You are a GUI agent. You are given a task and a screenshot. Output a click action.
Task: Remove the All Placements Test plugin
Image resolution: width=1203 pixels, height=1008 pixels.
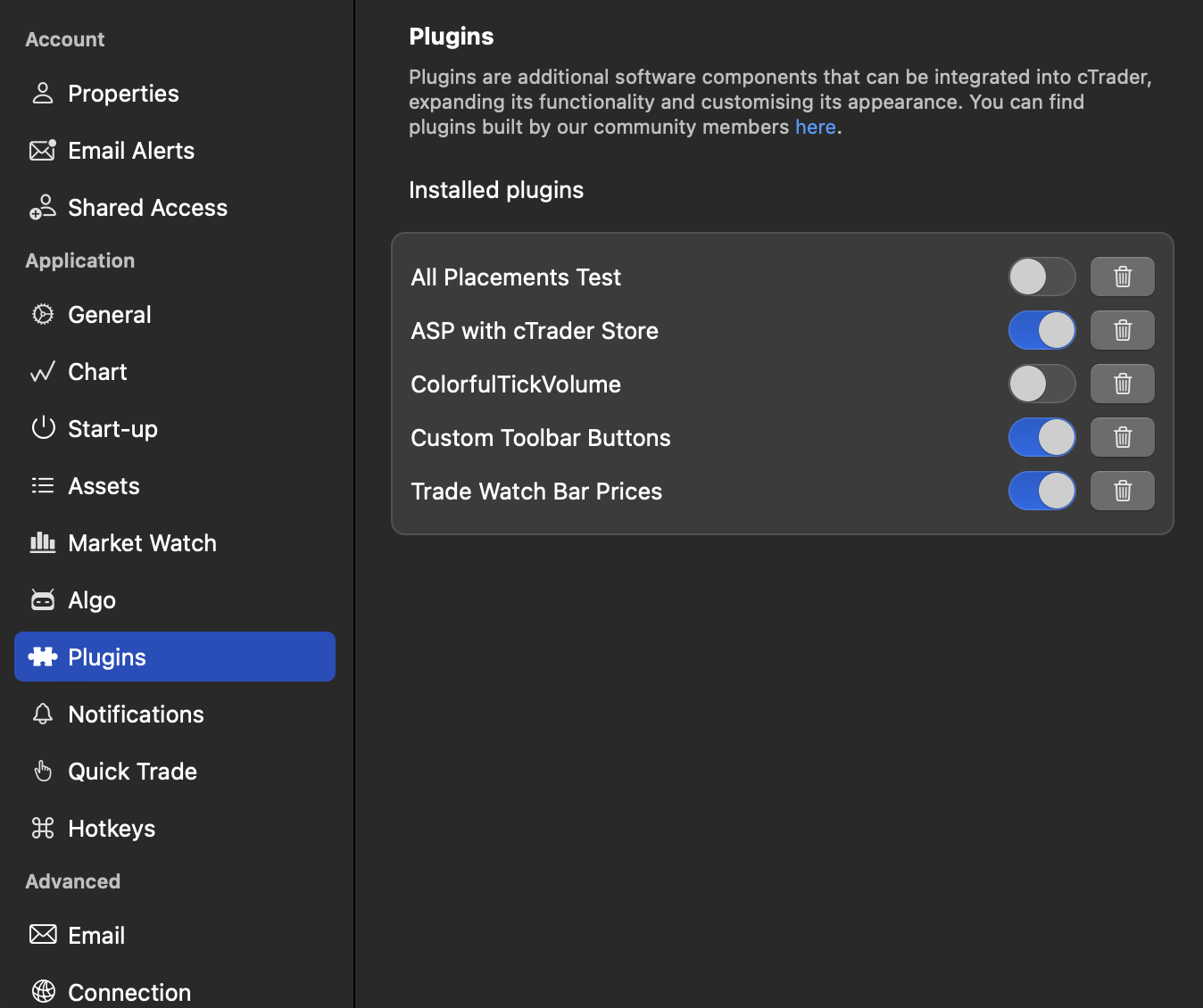tap(1122, 277)
